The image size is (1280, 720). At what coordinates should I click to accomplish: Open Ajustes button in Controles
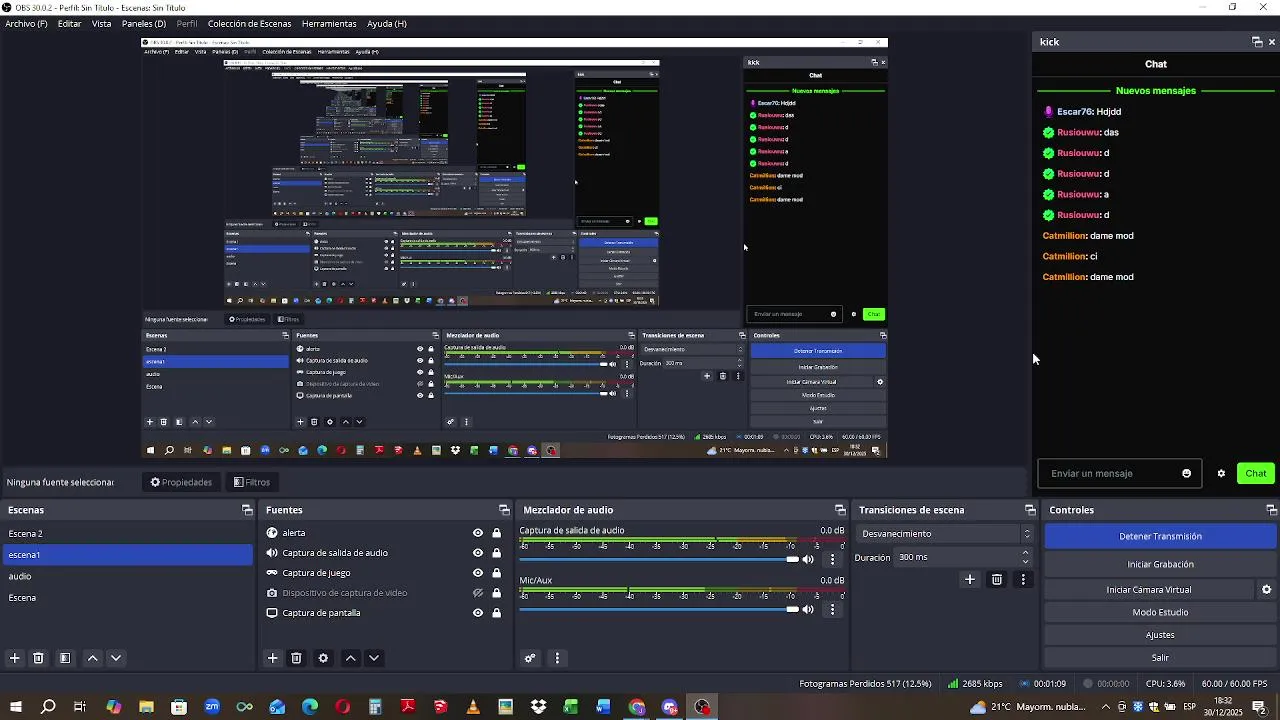[x=1160, y=635]
